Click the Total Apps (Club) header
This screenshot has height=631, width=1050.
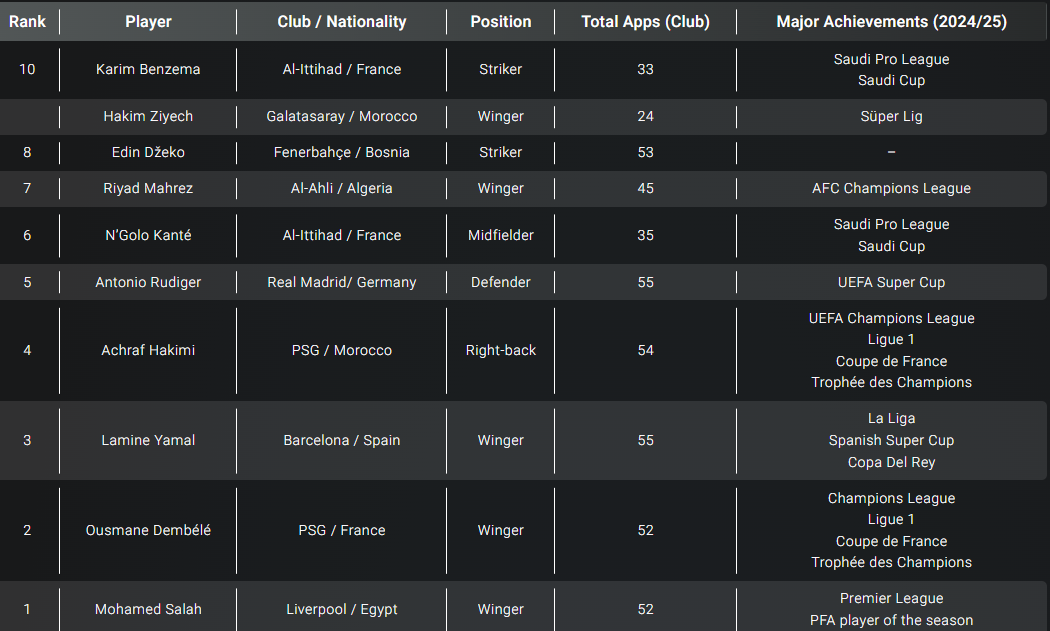click(645, 21)
